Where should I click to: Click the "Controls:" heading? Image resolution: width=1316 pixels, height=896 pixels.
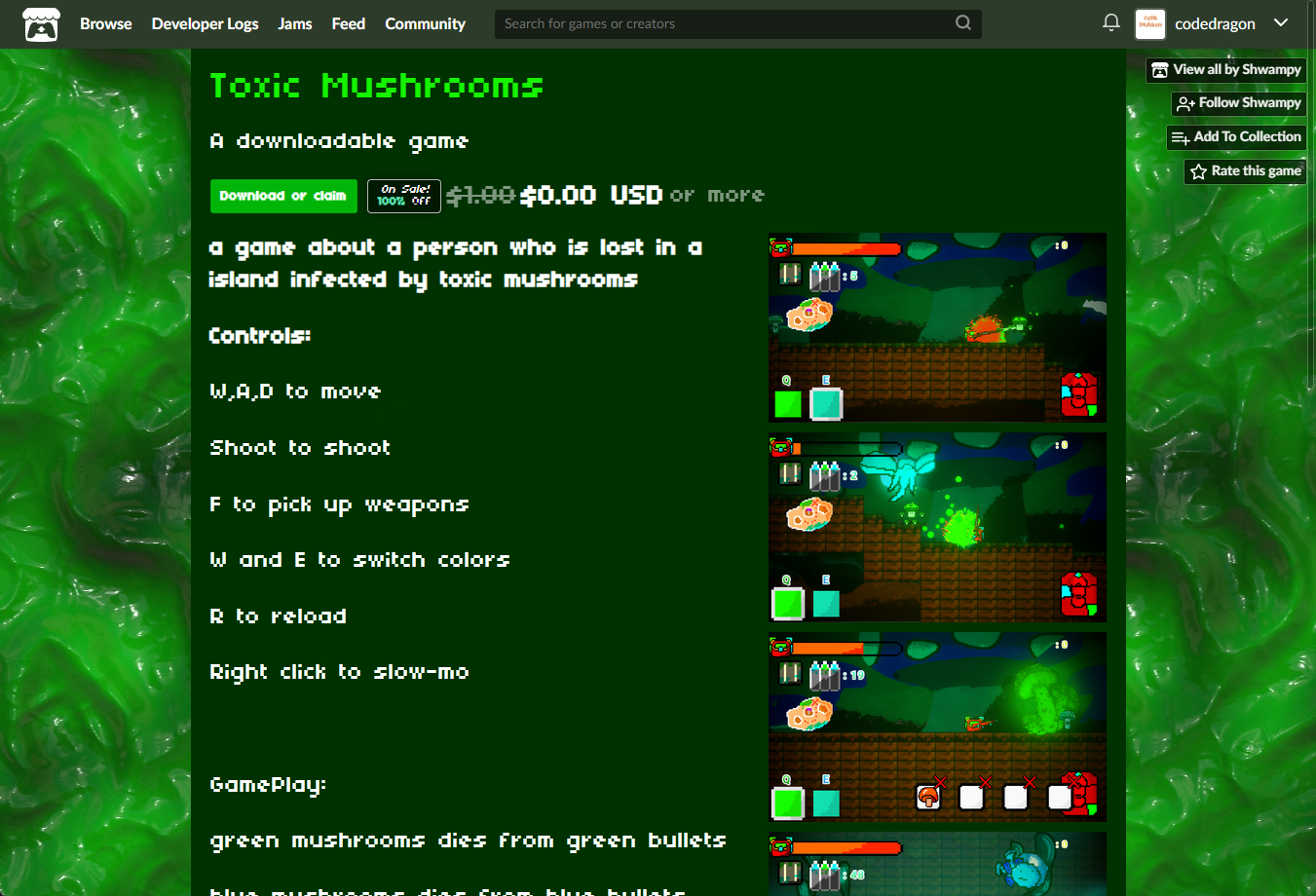click(260, 336)
